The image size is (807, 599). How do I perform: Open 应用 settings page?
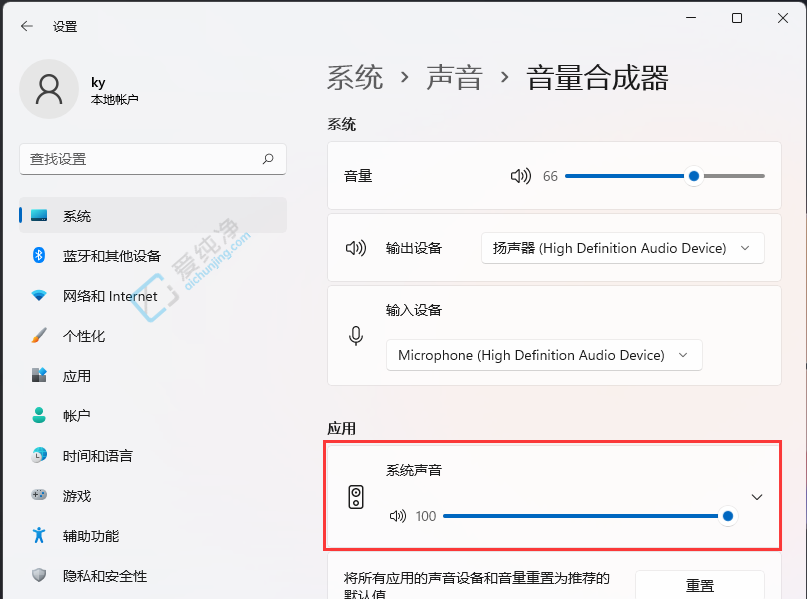pyautogui.click(x=153, y=375)
